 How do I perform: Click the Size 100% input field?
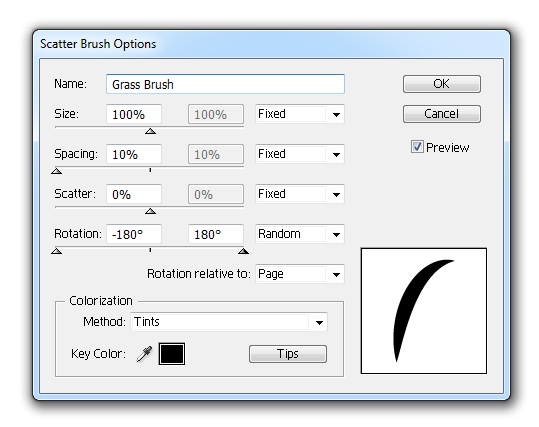(x=134, y=114)
